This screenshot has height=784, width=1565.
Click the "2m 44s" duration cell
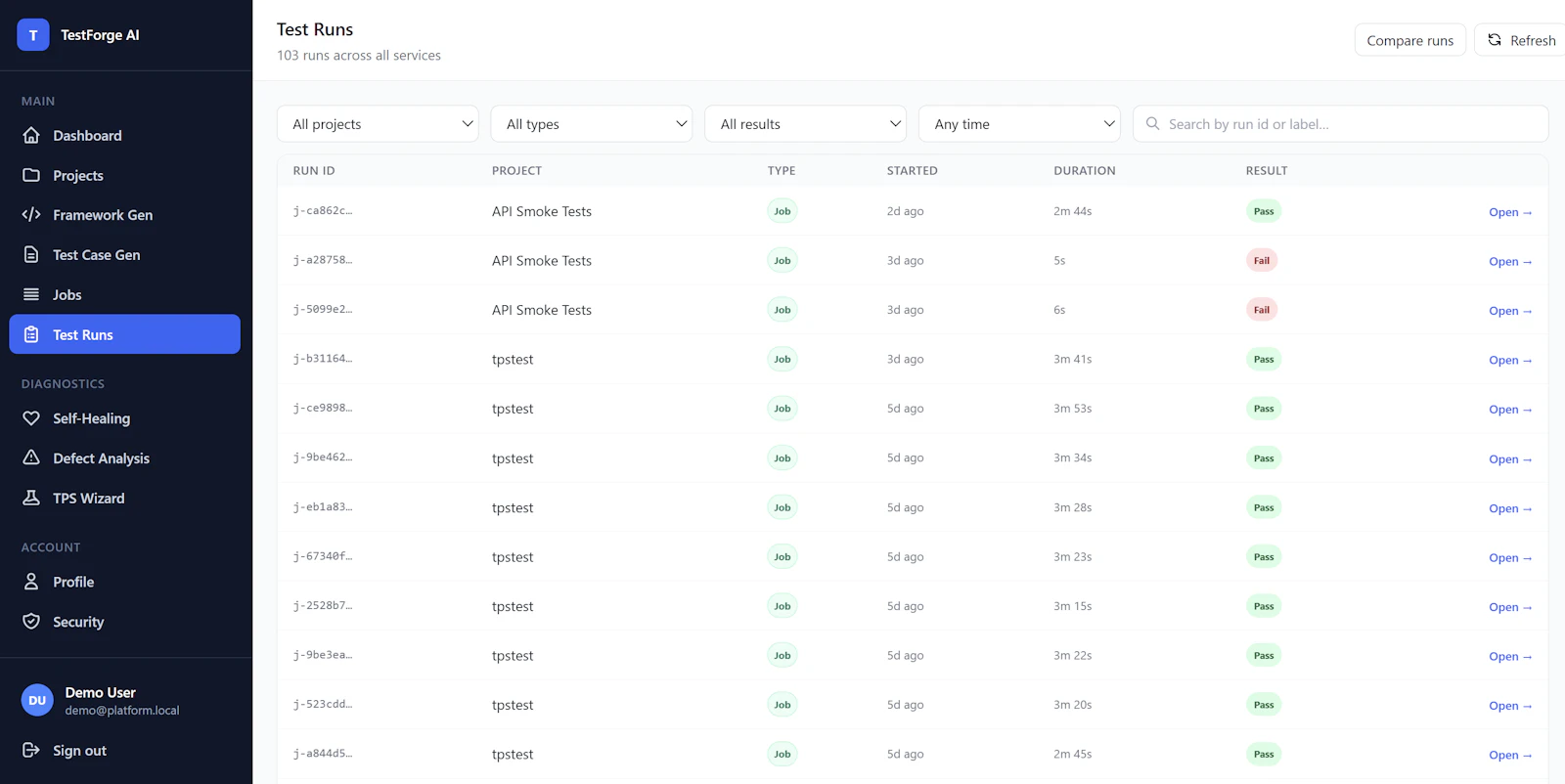tap(1073, 211)
